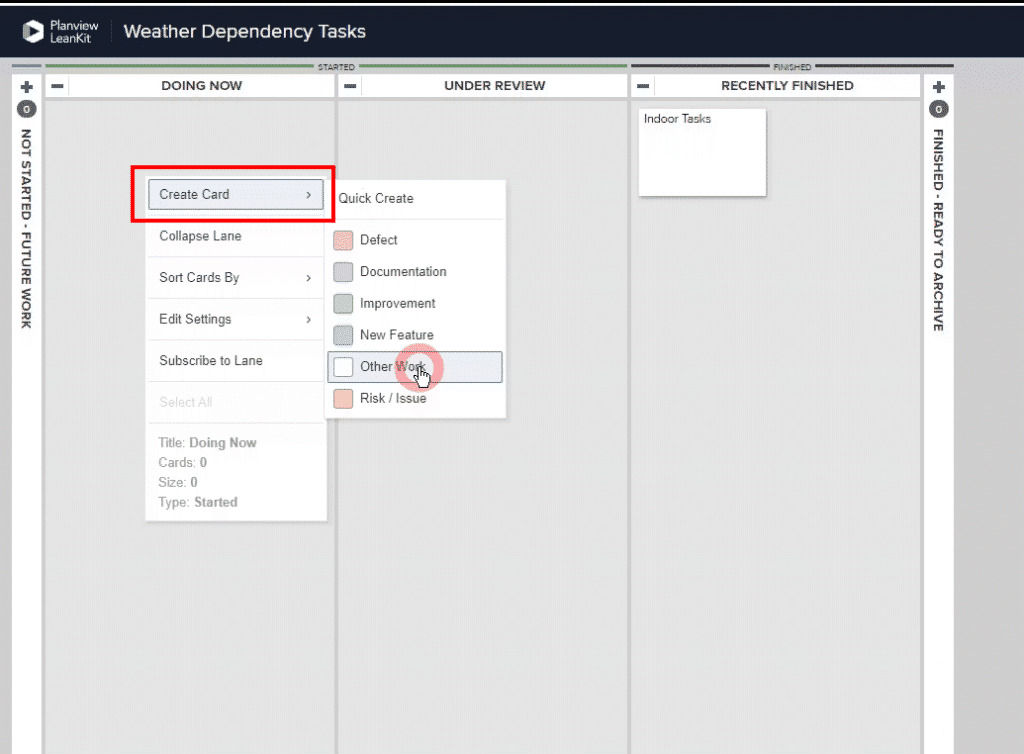
Task: Expand the Not Started lane plus icon
Action: tap(27, 87)
